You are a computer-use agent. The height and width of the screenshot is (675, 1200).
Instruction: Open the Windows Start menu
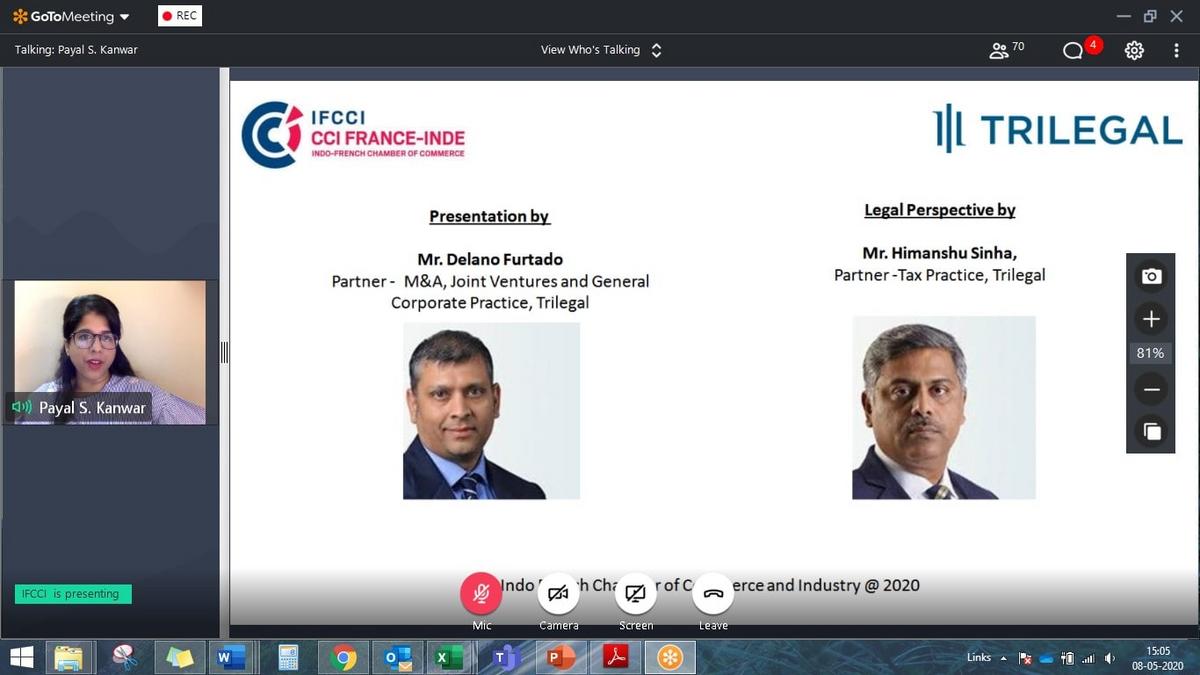[21, 657]
